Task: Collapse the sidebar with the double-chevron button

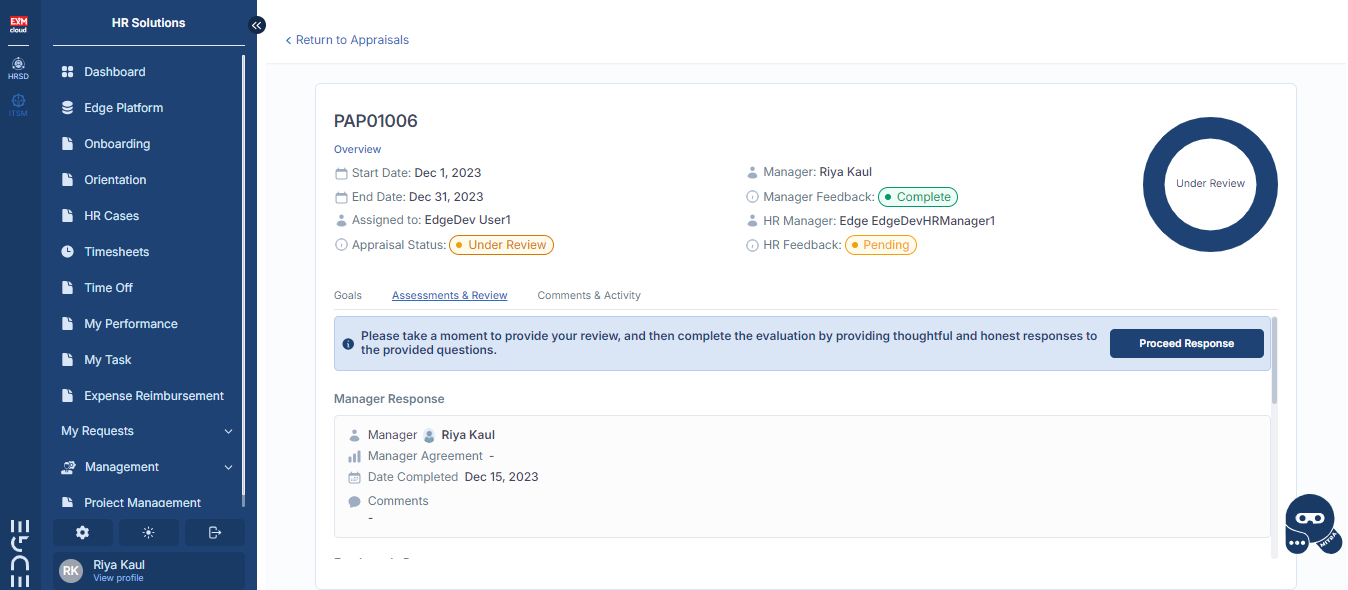Action: [257, 25]
